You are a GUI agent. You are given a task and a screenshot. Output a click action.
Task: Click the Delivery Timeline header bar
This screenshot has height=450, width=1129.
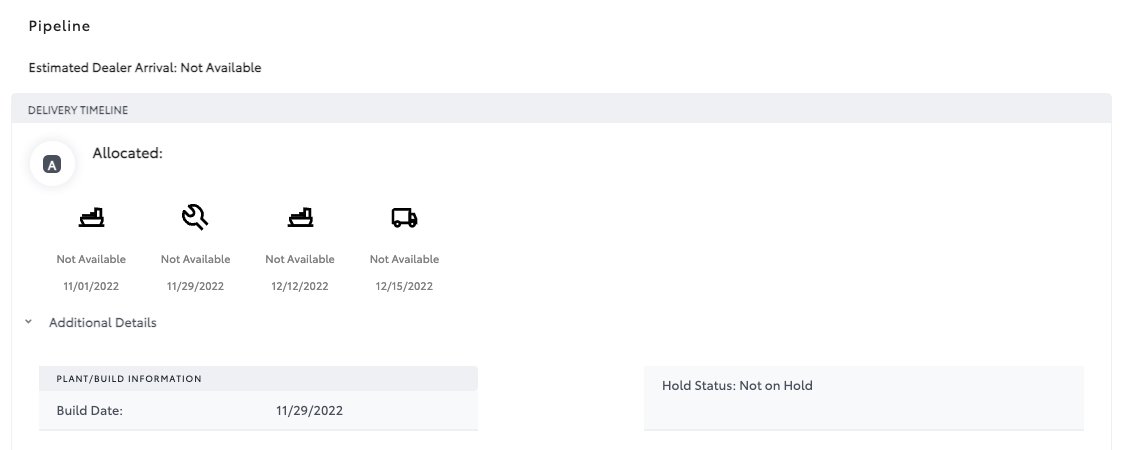tap(562, 109)
